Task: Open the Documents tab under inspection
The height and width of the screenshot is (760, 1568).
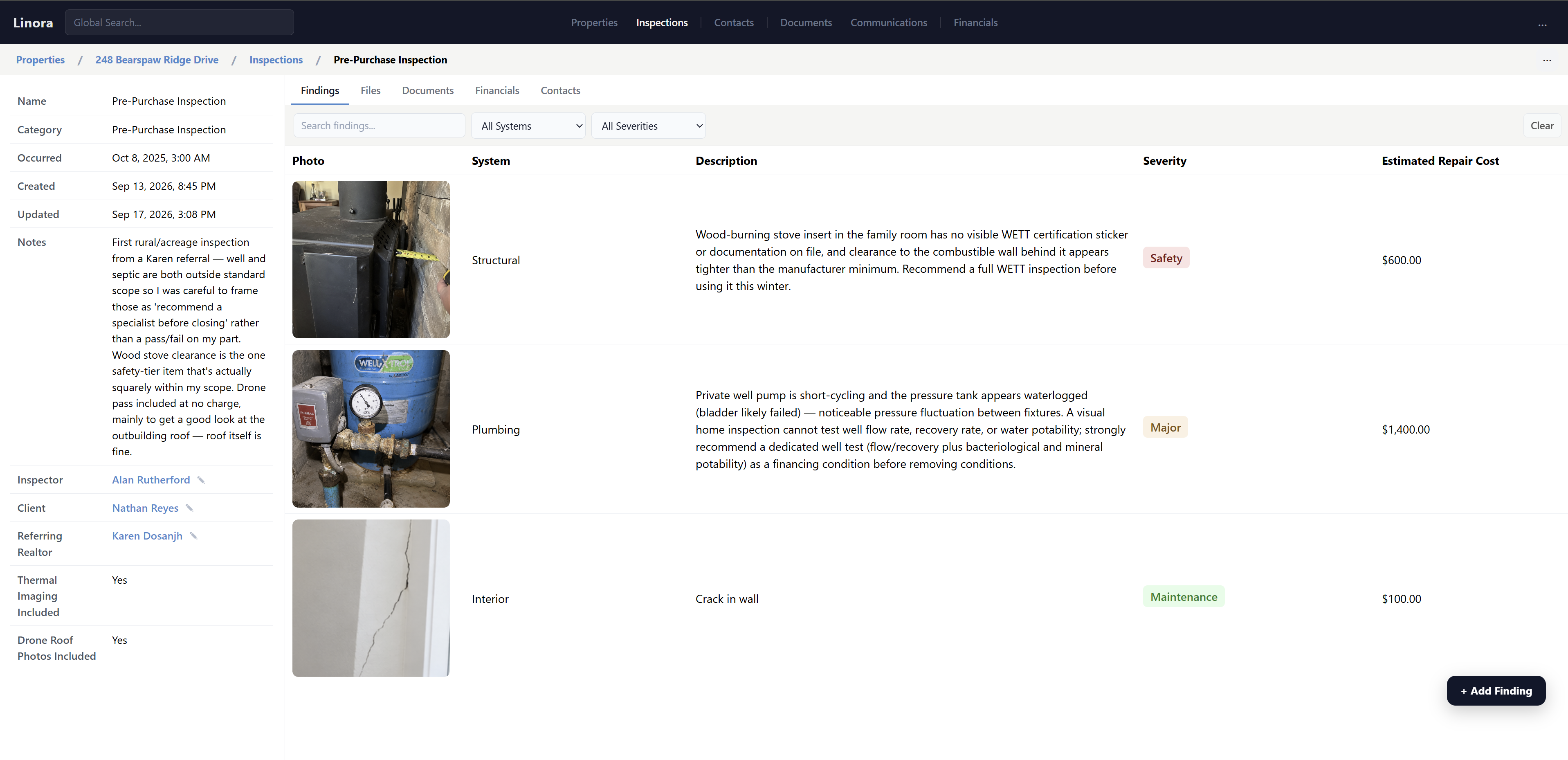Action: 427,91
